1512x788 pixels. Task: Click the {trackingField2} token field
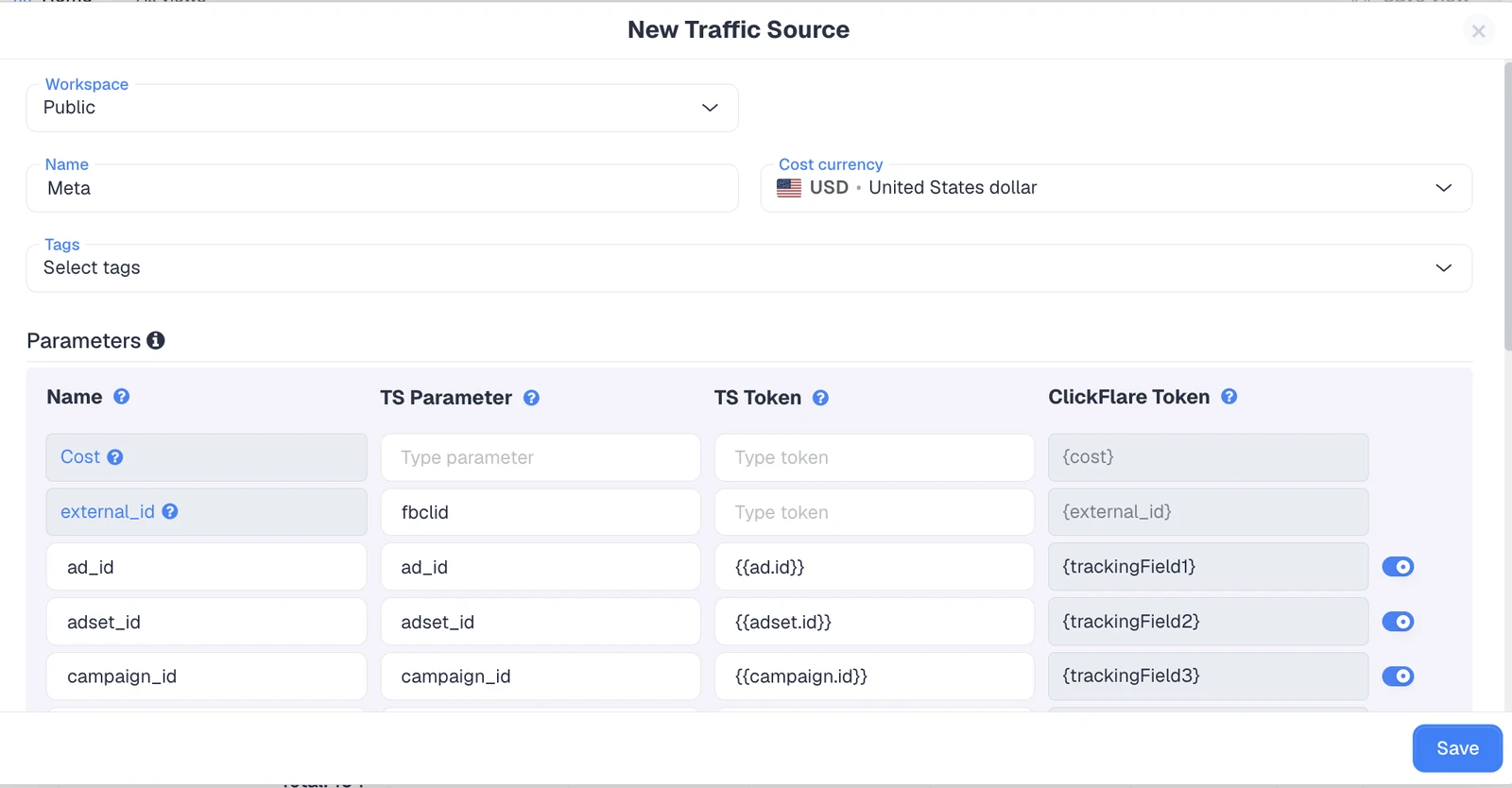pyautogui.click(x=1208, y=622)
